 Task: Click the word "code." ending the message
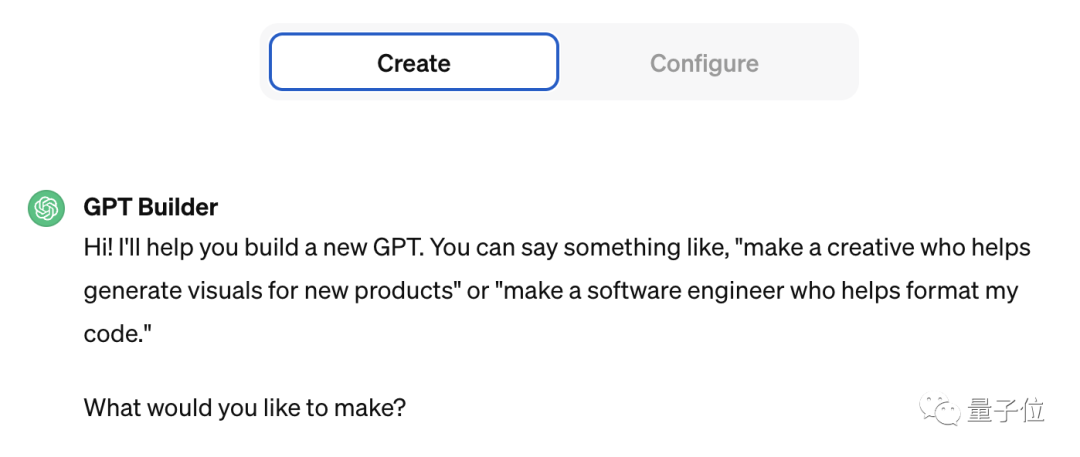112,335
